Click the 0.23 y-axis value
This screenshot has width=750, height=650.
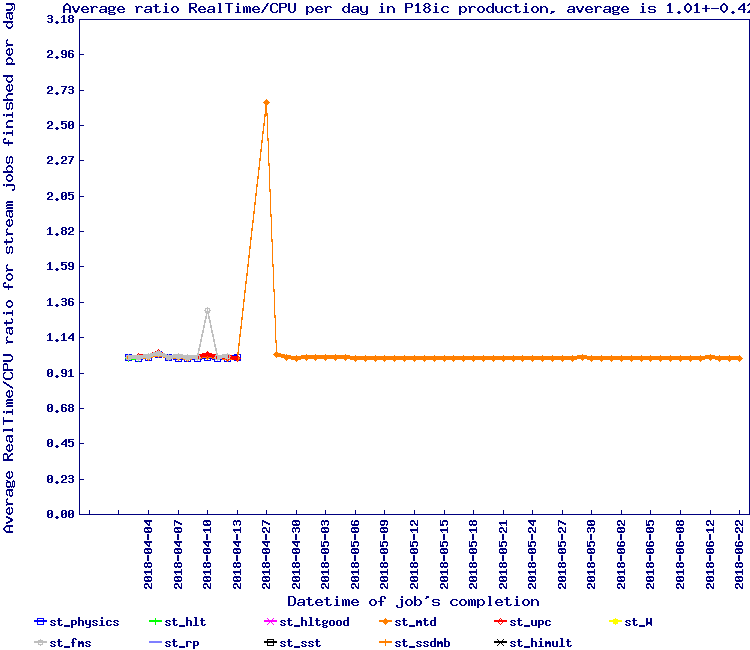[x=60, y=479]
